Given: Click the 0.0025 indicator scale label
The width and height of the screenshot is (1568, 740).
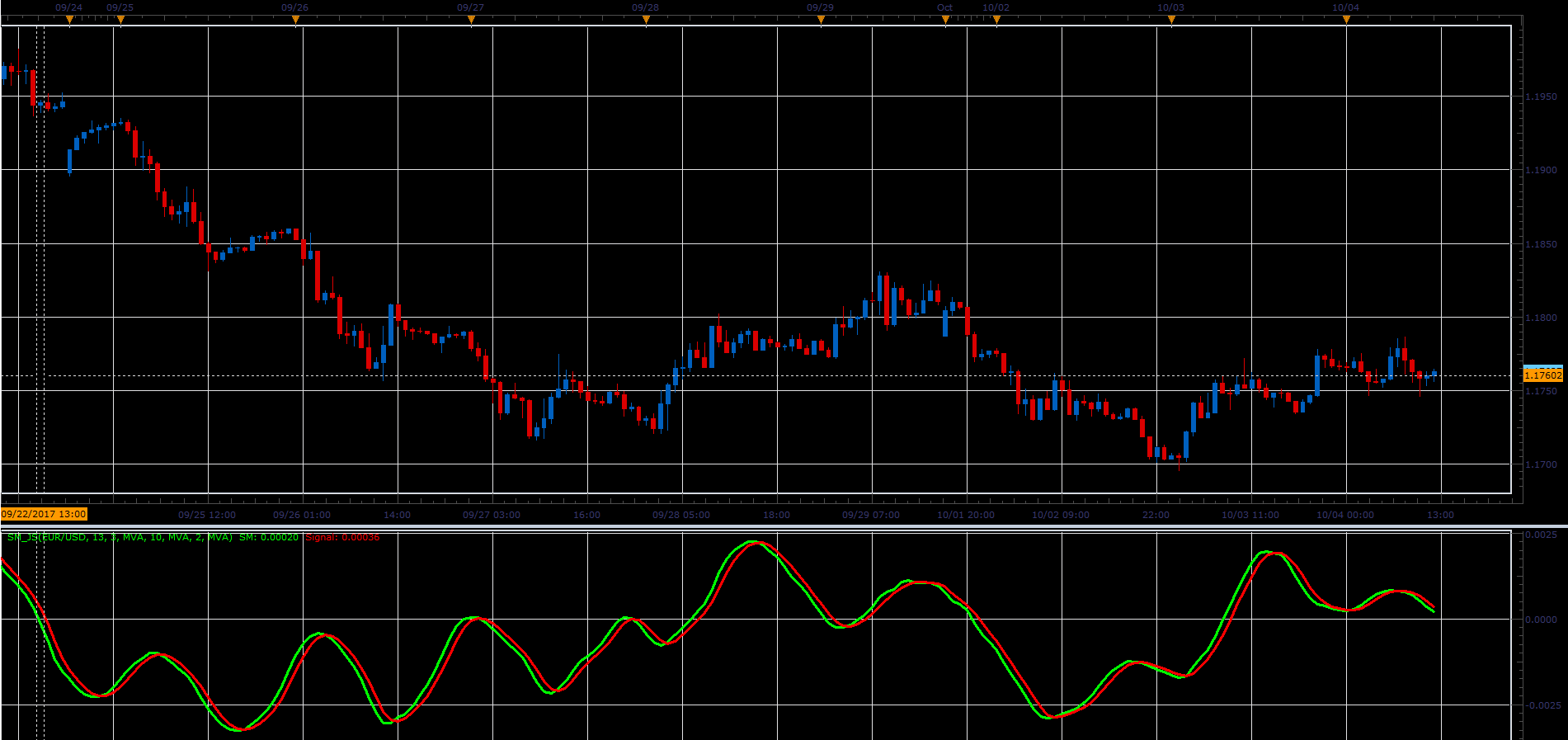Looking at the screenshot, I should (x=1541, y=535).
